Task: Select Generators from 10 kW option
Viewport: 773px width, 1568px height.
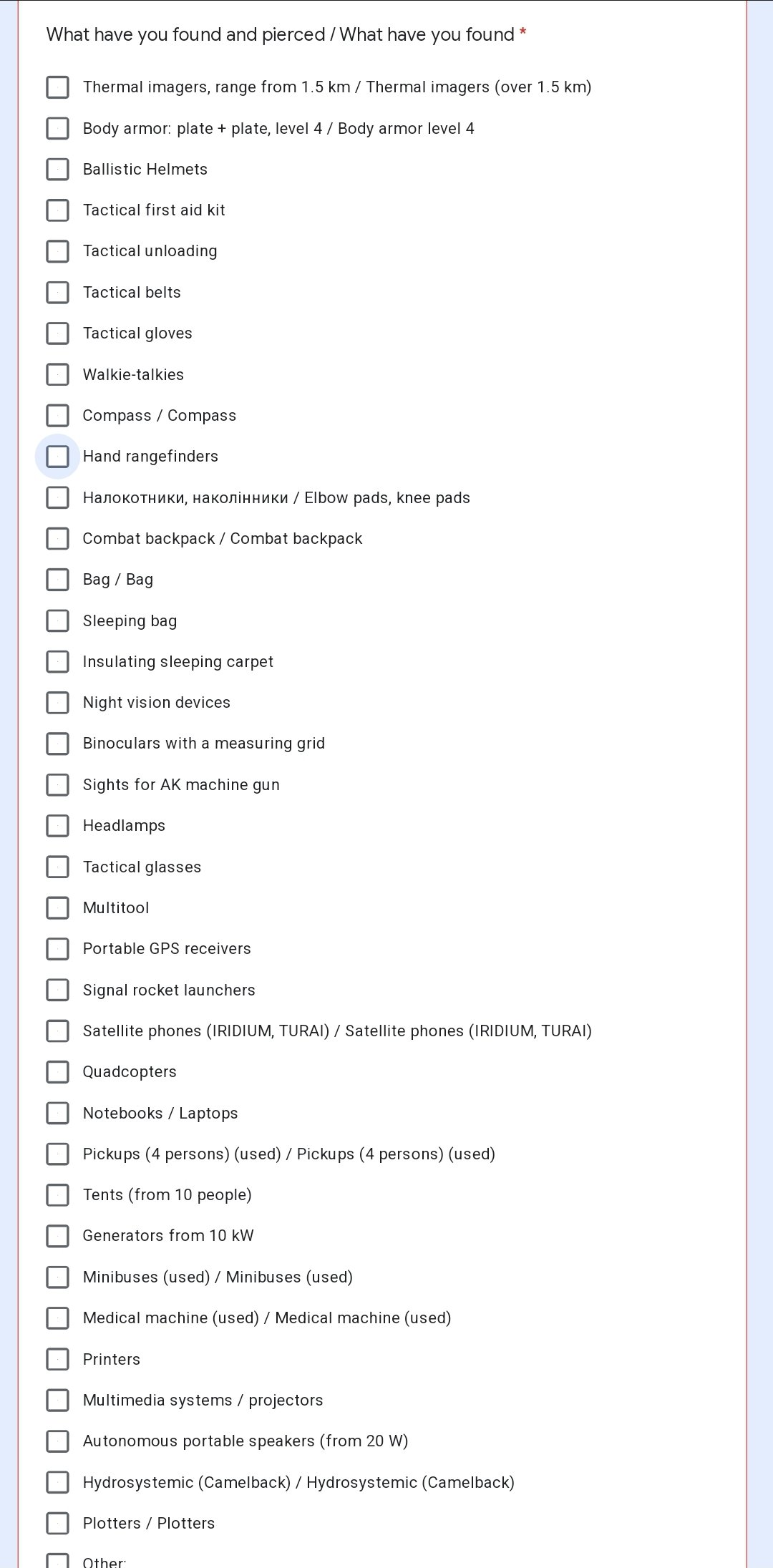Action: (57, 1236)
